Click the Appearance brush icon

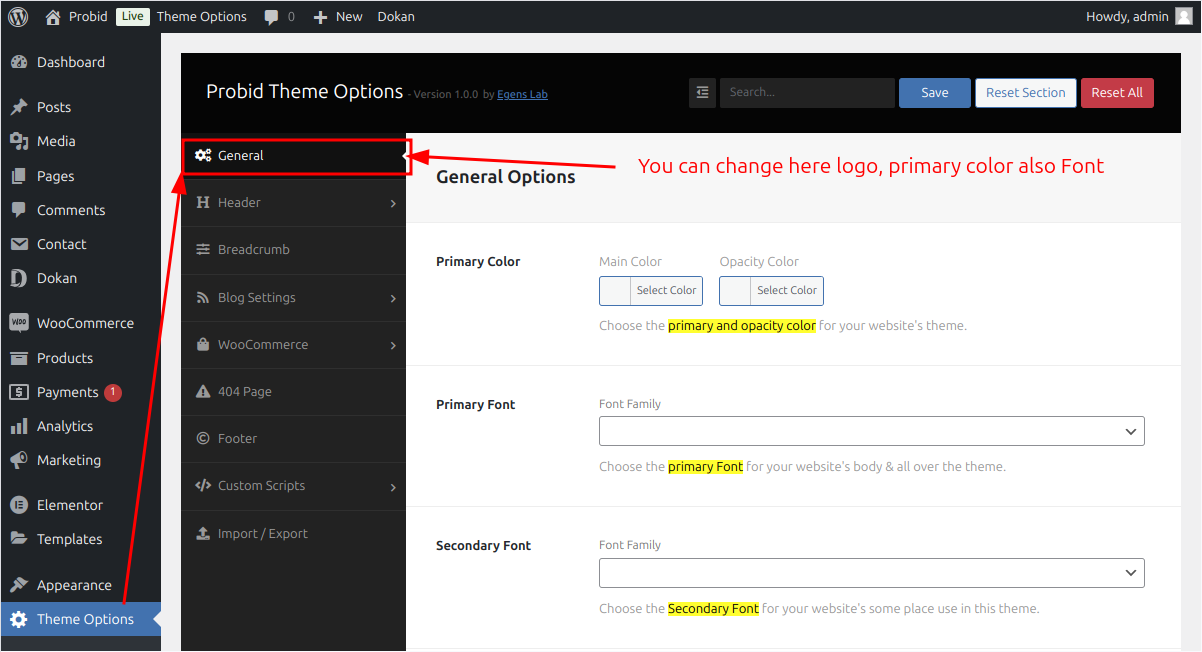[19, 585]
